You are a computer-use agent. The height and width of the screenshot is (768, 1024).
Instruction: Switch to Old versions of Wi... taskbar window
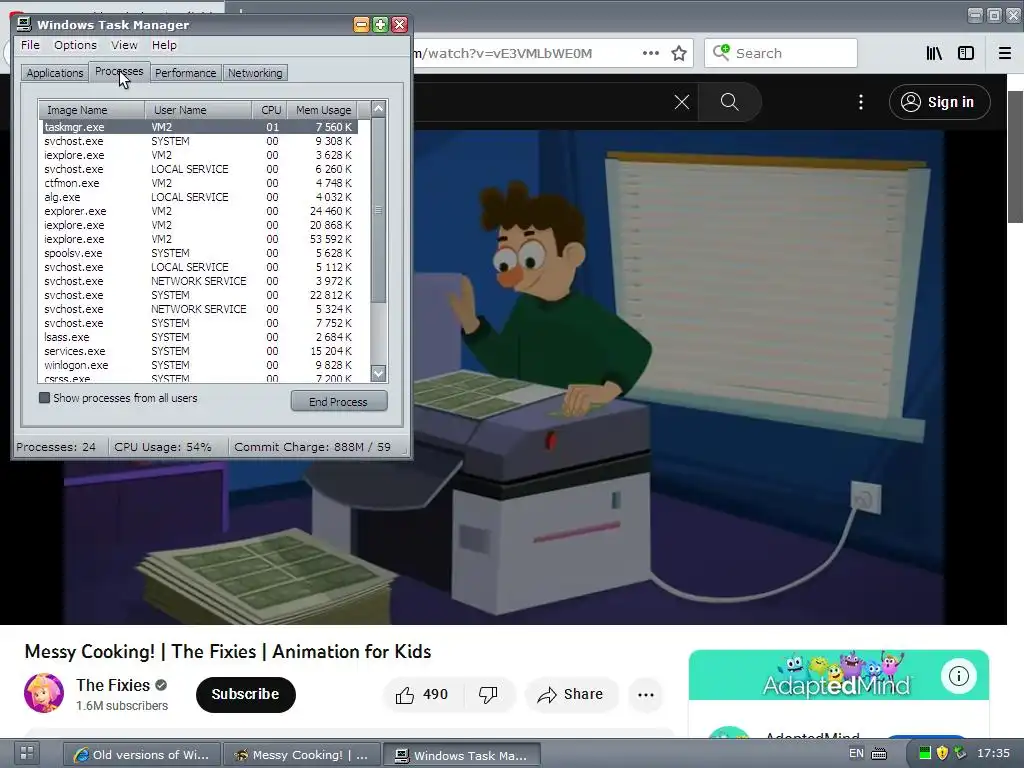point(142,754)
